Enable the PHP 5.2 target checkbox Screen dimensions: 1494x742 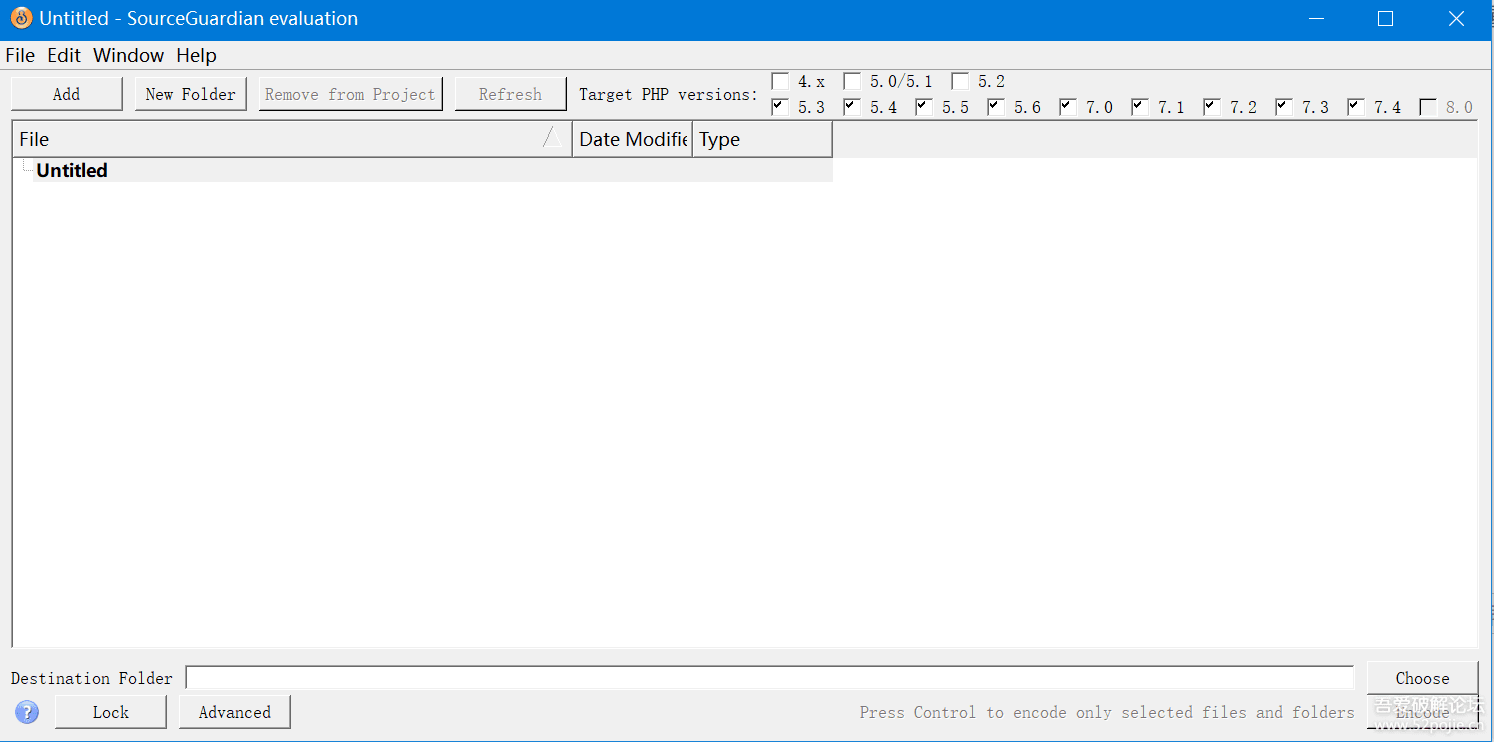click(960, 81)
